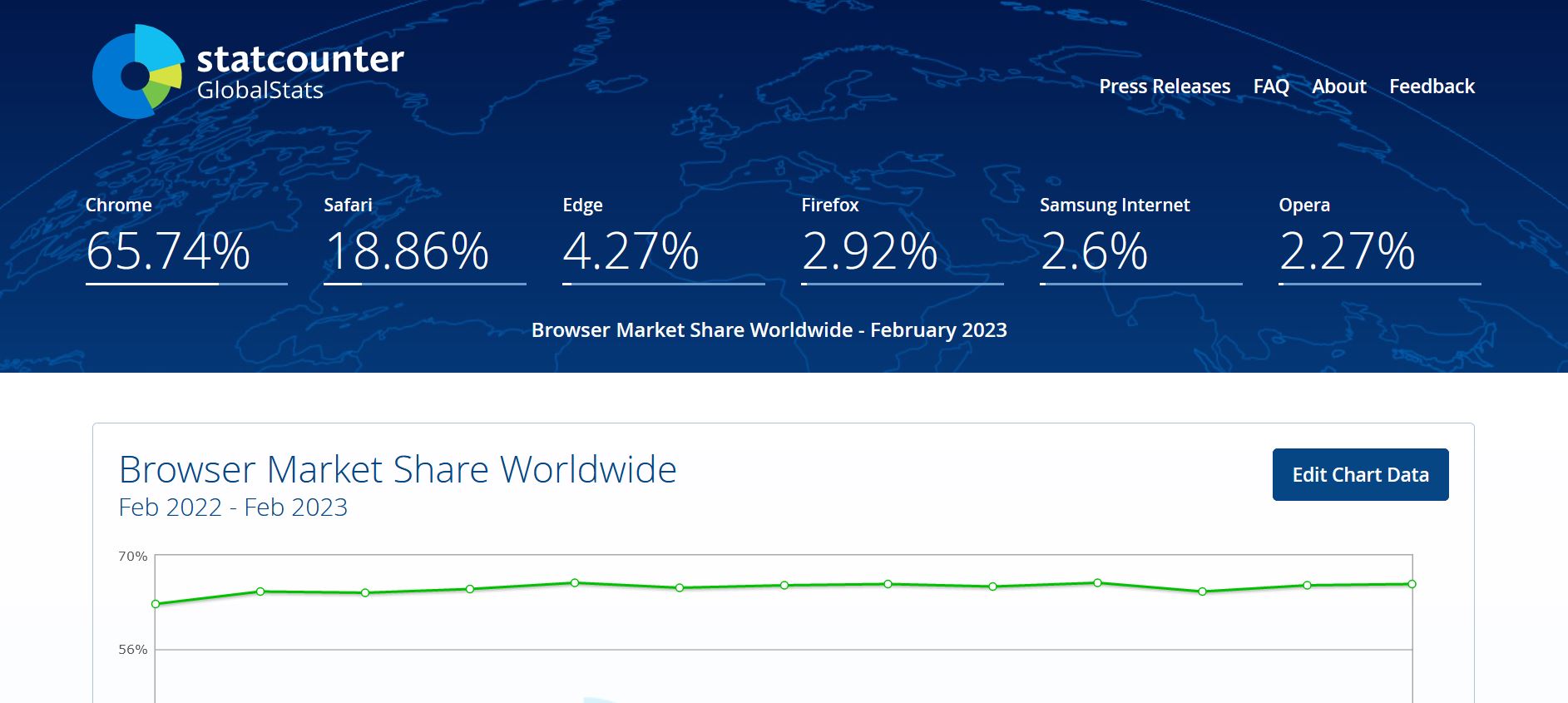
Task: Click the Chrome 65.74% statistic
Action: coord(168,250)
